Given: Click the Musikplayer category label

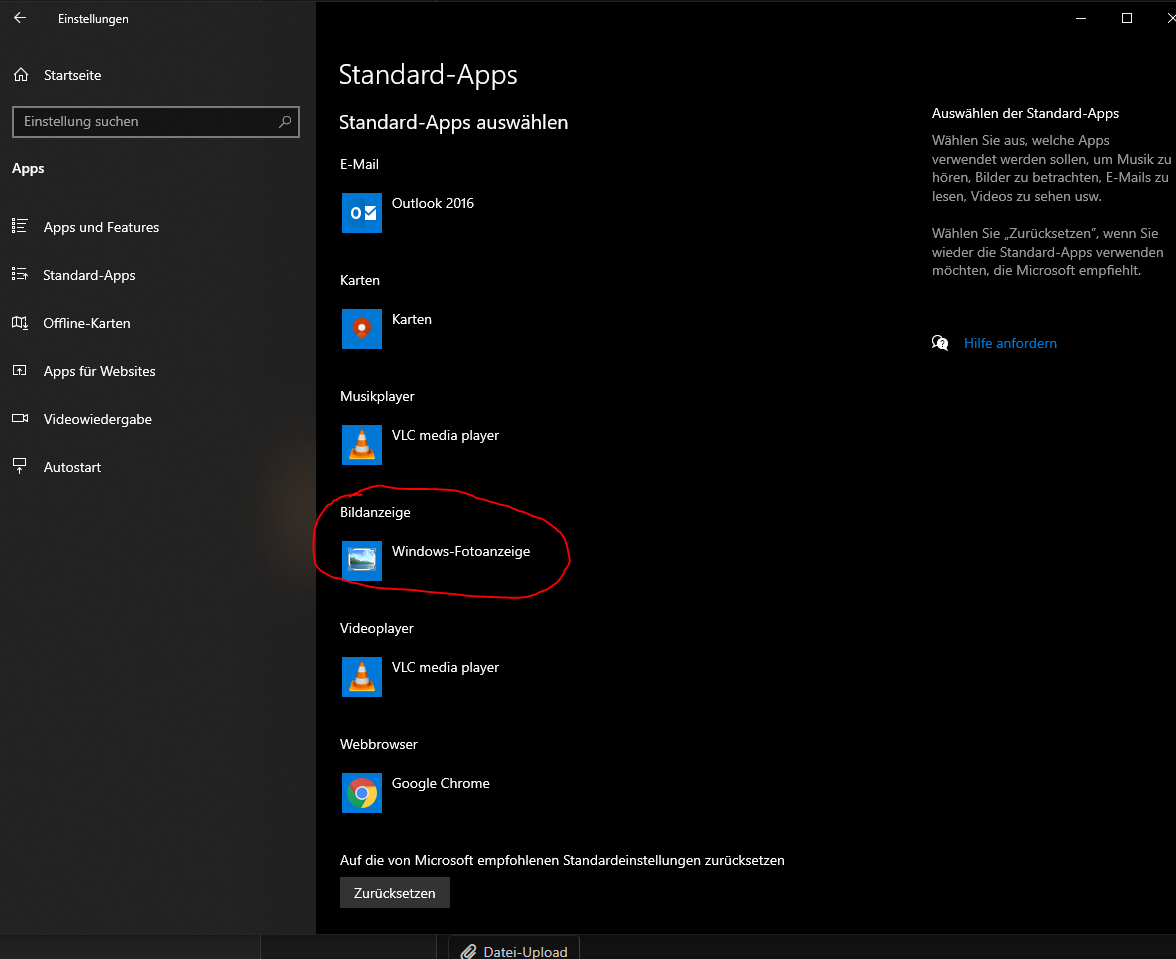Looking at the screenshot, I should point(377,397).
